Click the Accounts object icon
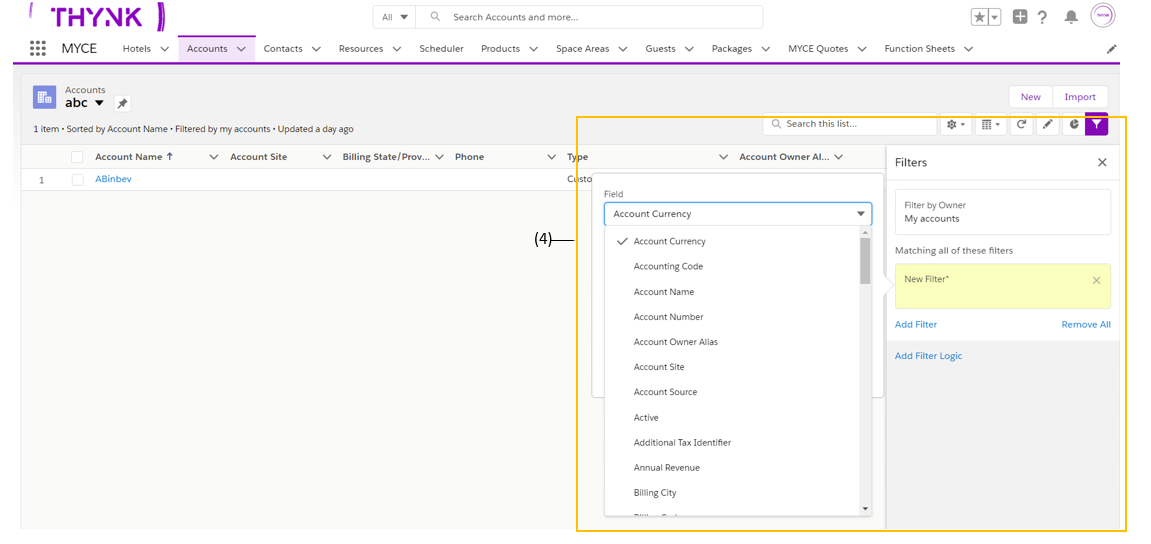Viewport: 1151px width, 544px height. 44,97
